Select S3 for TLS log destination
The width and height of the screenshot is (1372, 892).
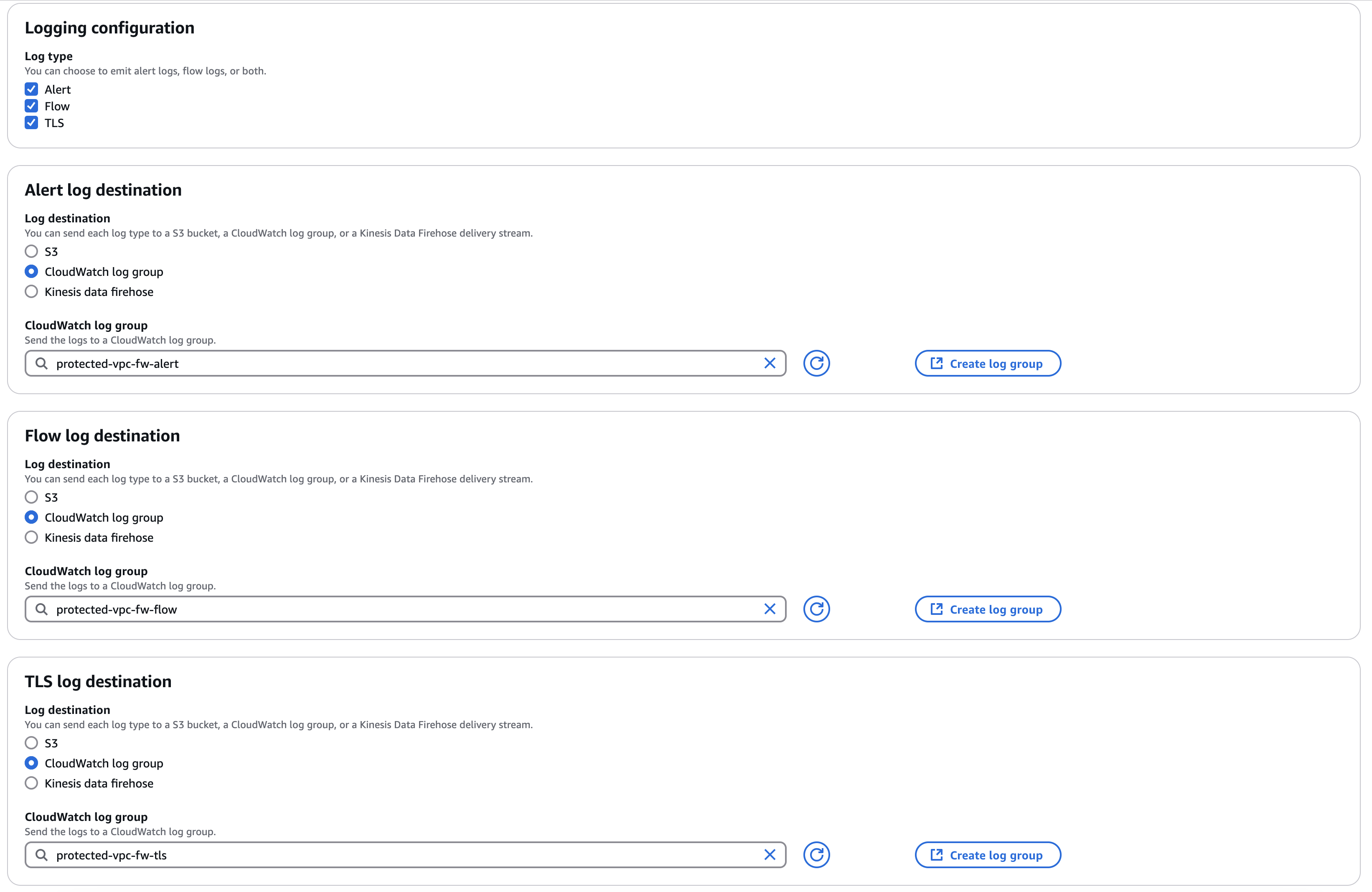32,743
